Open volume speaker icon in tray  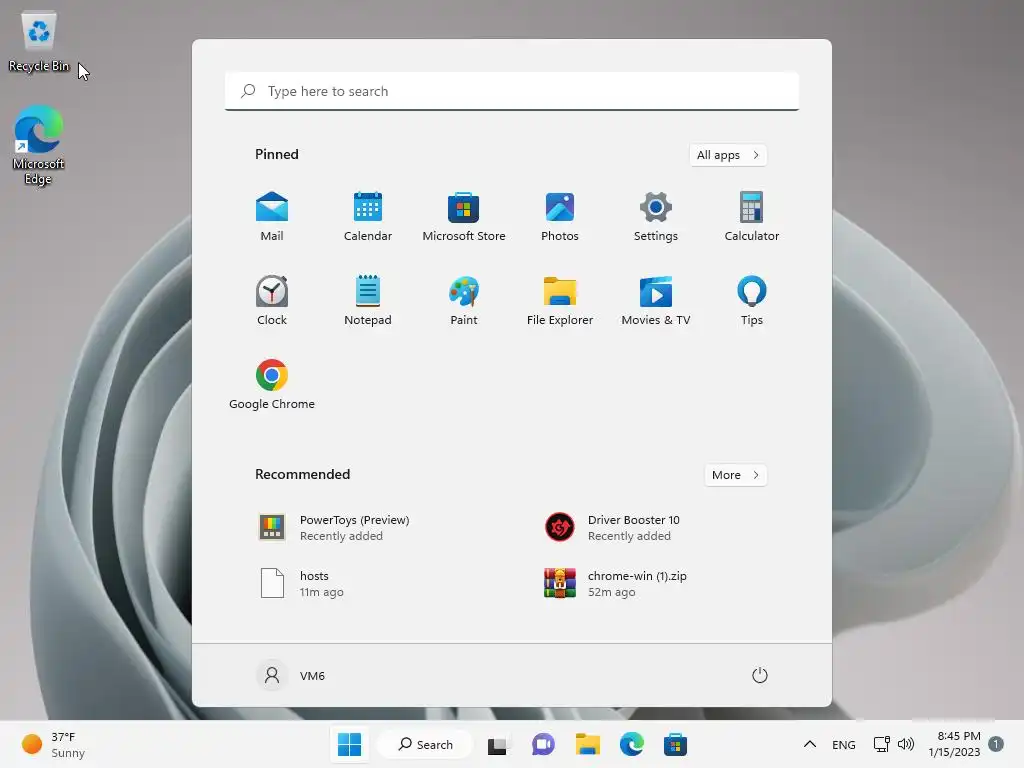click(906, 744)
